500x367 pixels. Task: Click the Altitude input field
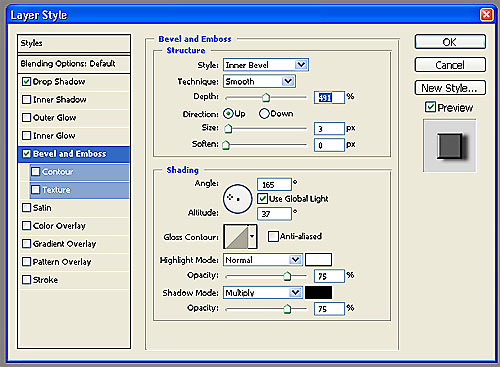coord(274,214)
